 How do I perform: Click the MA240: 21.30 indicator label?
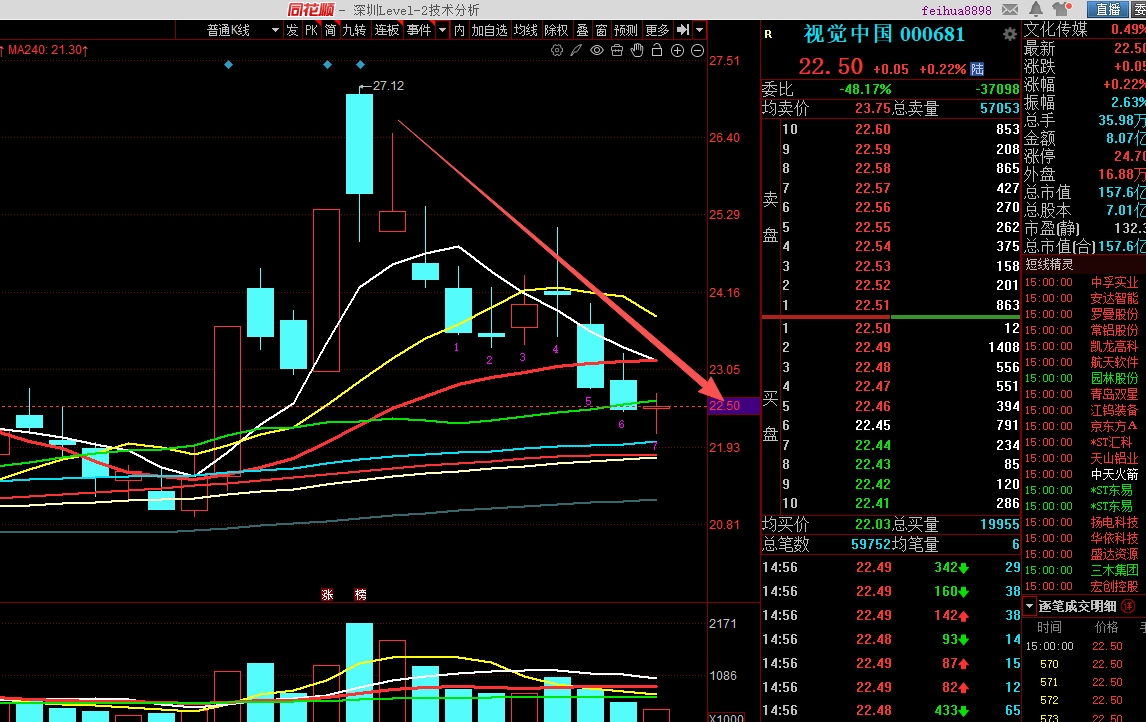(48, 50)
